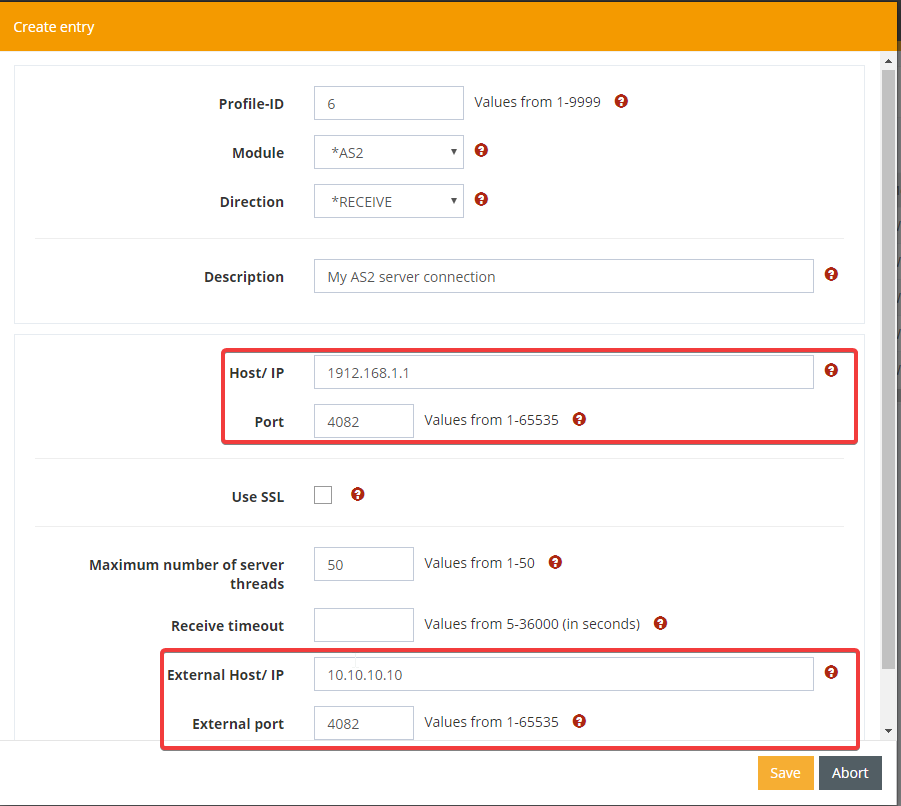The height and width of the screenshot is (806, 901).
Task: Click into the empty Receive timeout field
Action: [x=363, y=625]
